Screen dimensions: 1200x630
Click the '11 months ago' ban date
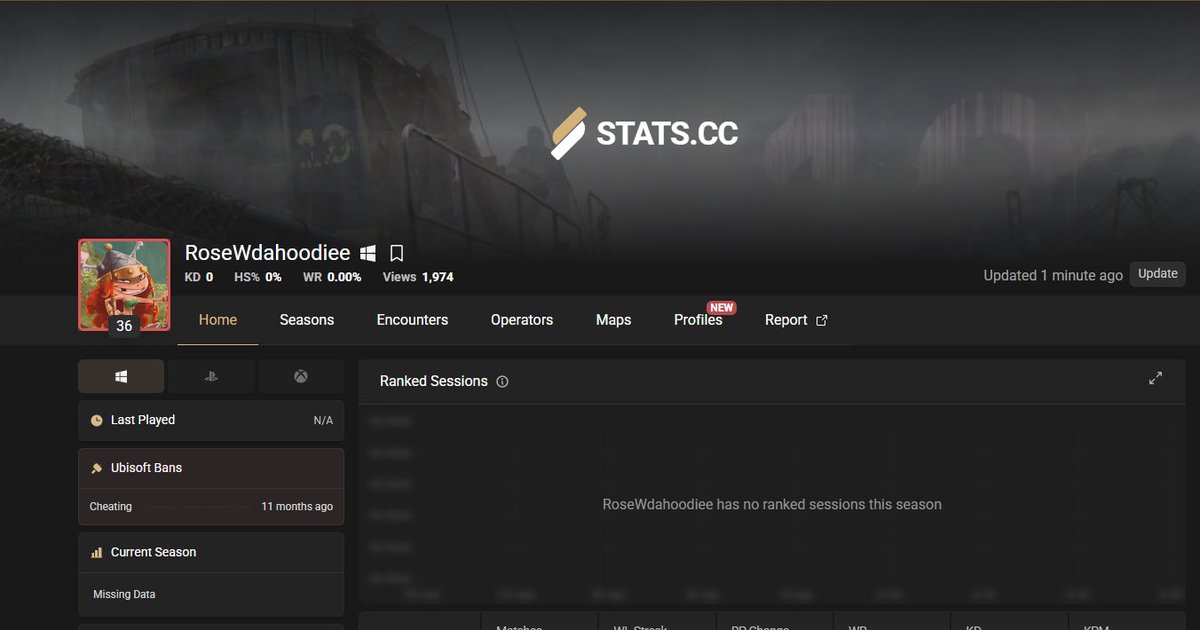tap(297, 507)
